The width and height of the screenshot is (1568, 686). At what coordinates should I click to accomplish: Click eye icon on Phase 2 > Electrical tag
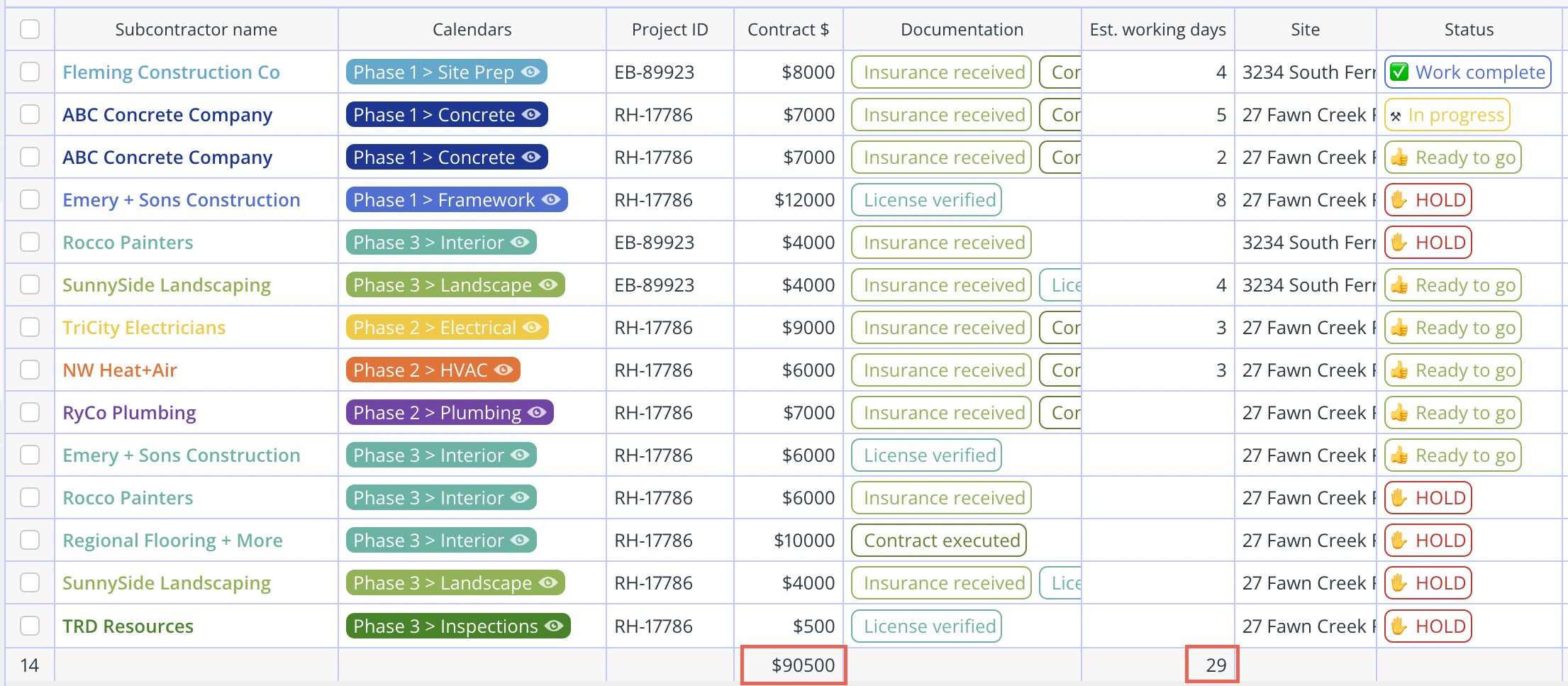click(532, 327)
